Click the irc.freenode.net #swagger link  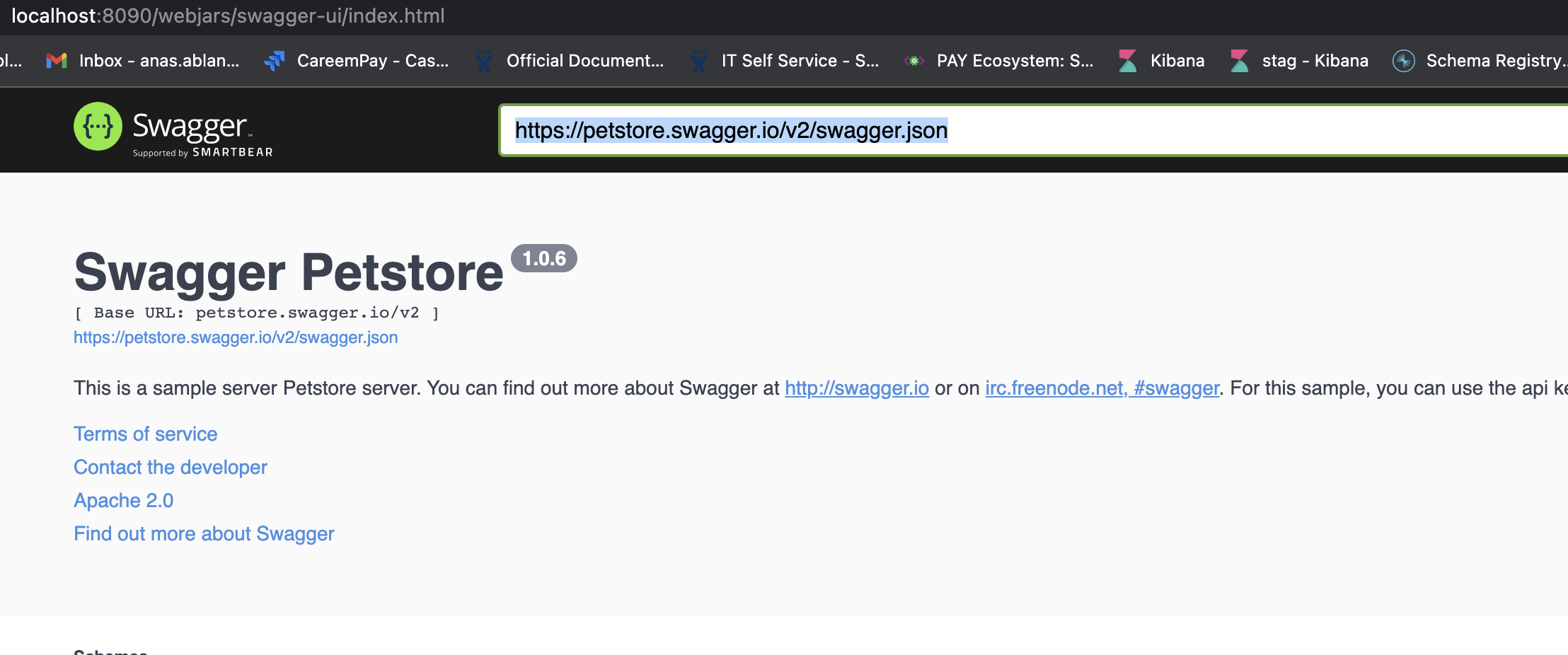[1101, 388]
